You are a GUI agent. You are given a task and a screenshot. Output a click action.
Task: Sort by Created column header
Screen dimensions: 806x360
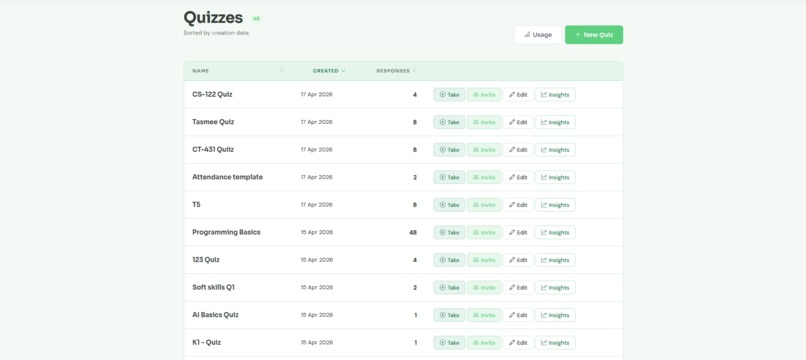coord(329,71)
